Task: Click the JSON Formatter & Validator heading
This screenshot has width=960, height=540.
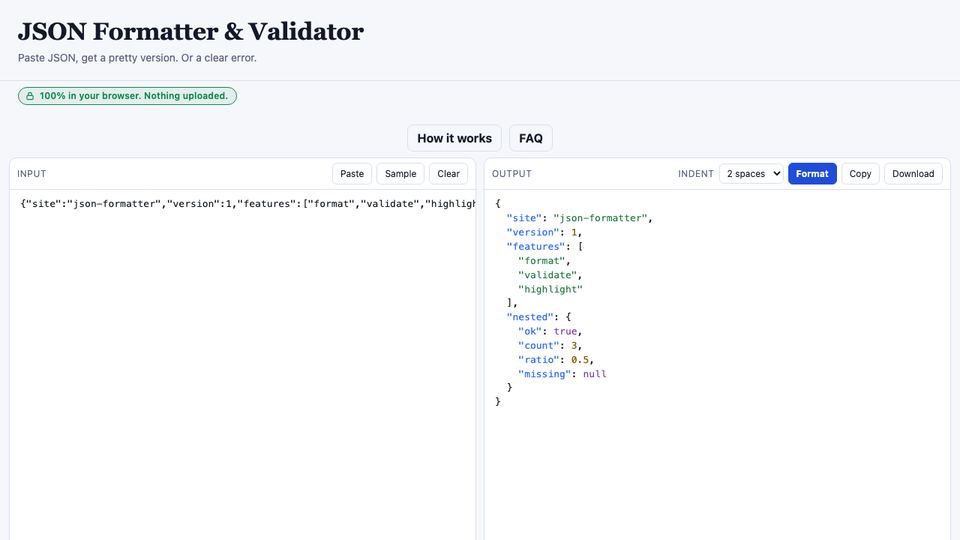Action: [x=190, y=31]
